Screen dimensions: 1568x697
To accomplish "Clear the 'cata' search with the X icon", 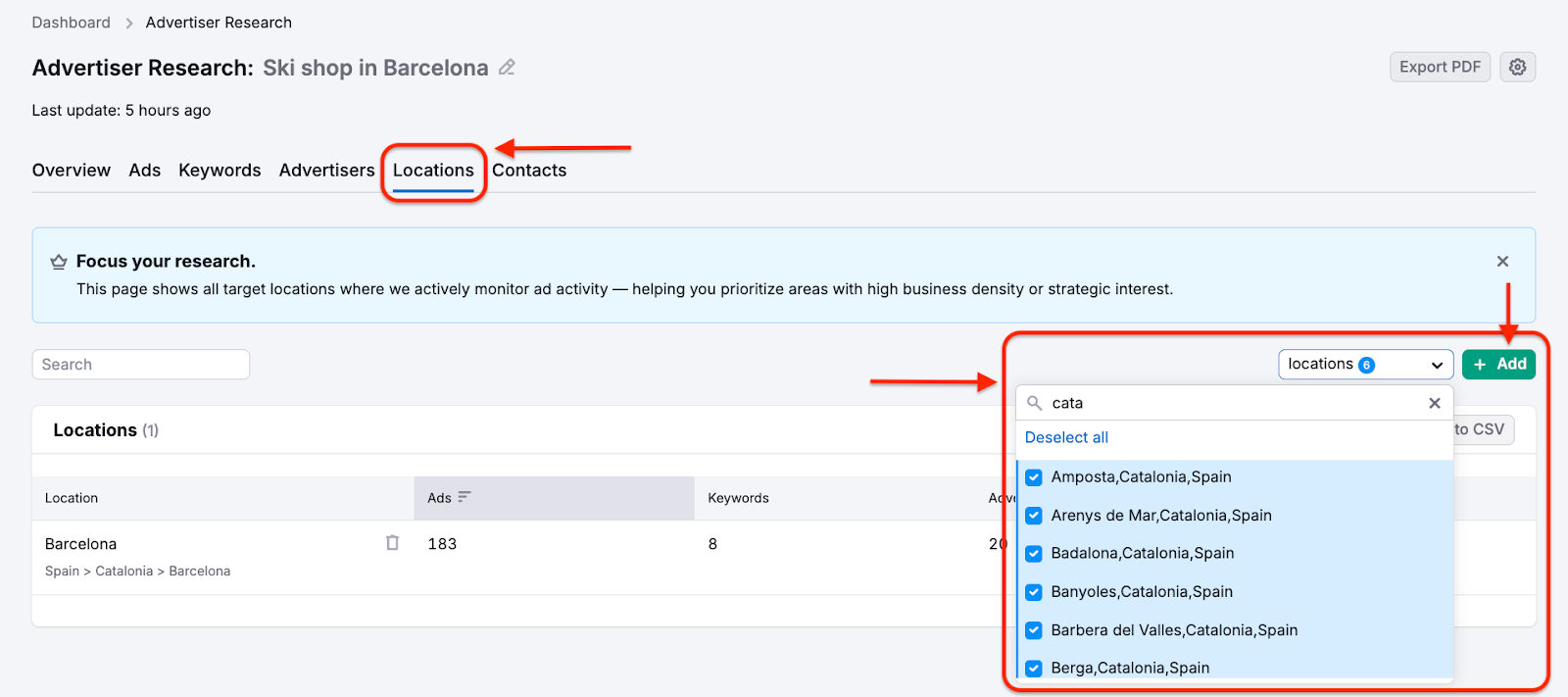I will (x=1435, y=403).
